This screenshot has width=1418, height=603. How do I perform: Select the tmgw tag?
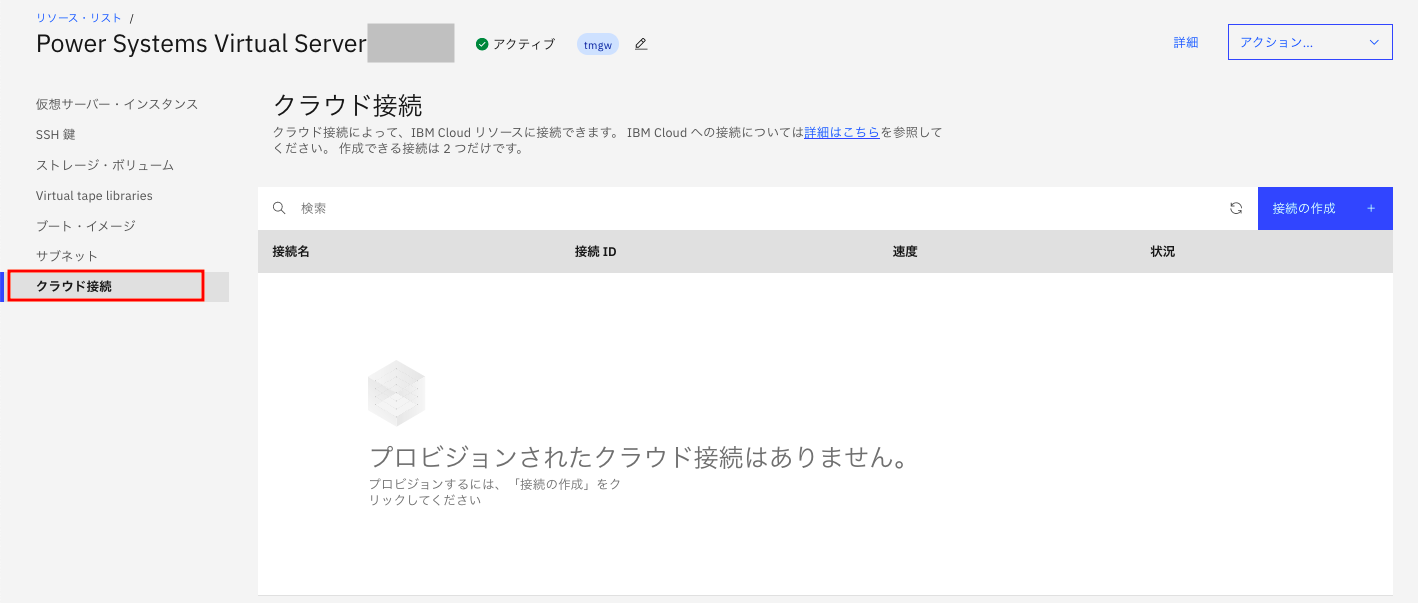click(598, 44)
